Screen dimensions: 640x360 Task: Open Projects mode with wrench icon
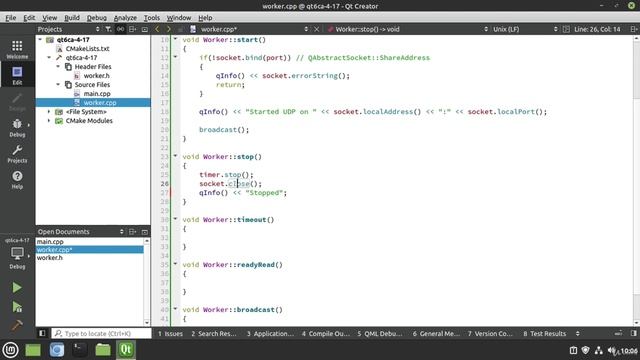(17, 154)
